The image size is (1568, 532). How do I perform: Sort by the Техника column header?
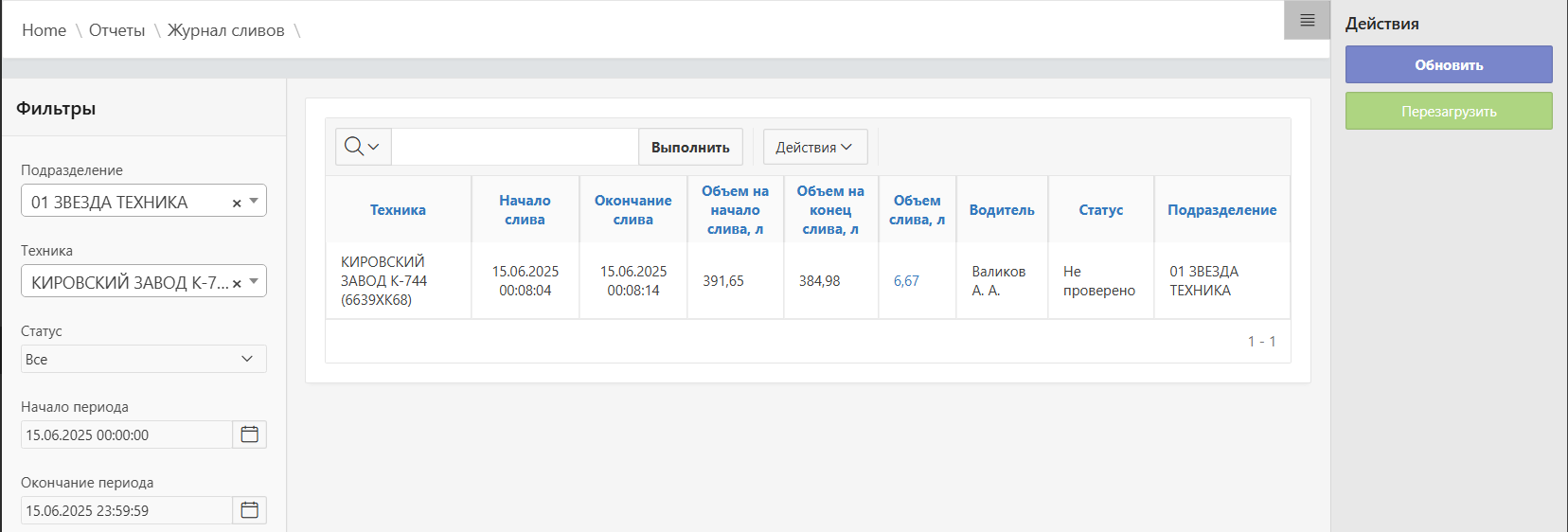click(x=398, y=210)
